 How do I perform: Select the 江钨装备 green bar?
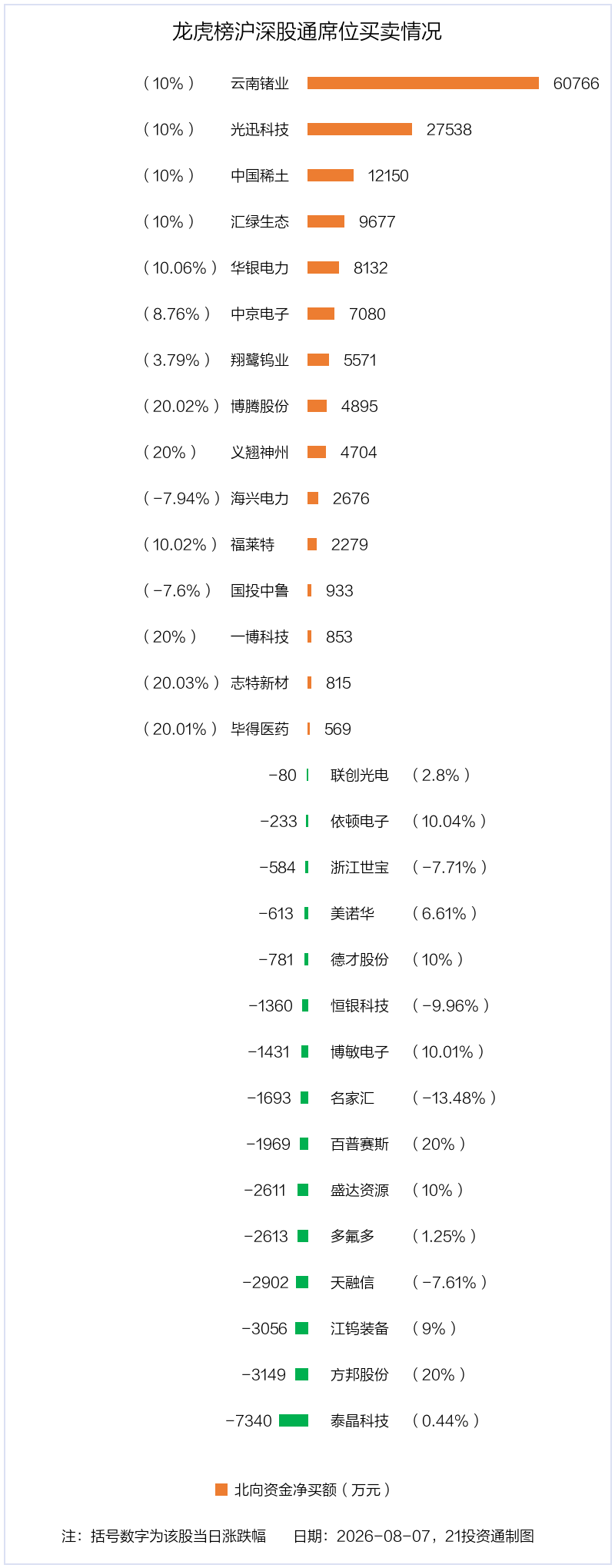click(x=302, y=1328)
